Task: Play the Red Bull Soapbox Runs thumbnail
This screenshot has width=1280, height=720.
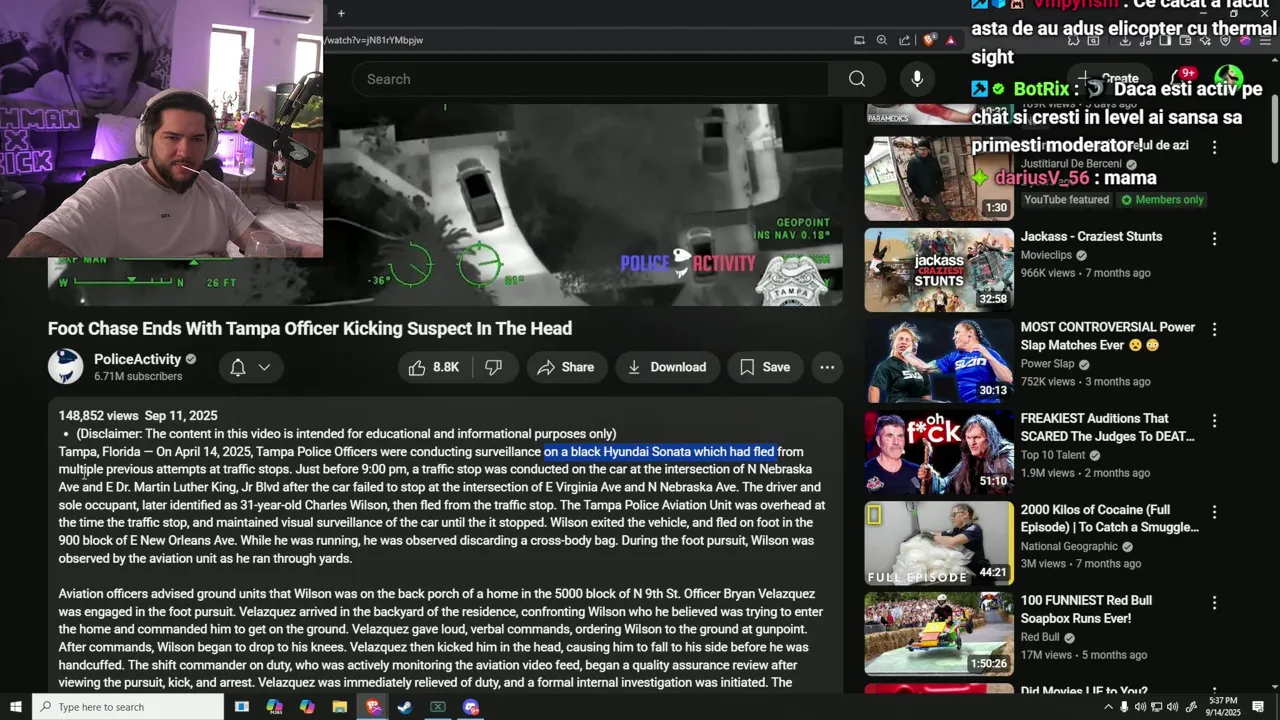Action: tap(939, 634)
